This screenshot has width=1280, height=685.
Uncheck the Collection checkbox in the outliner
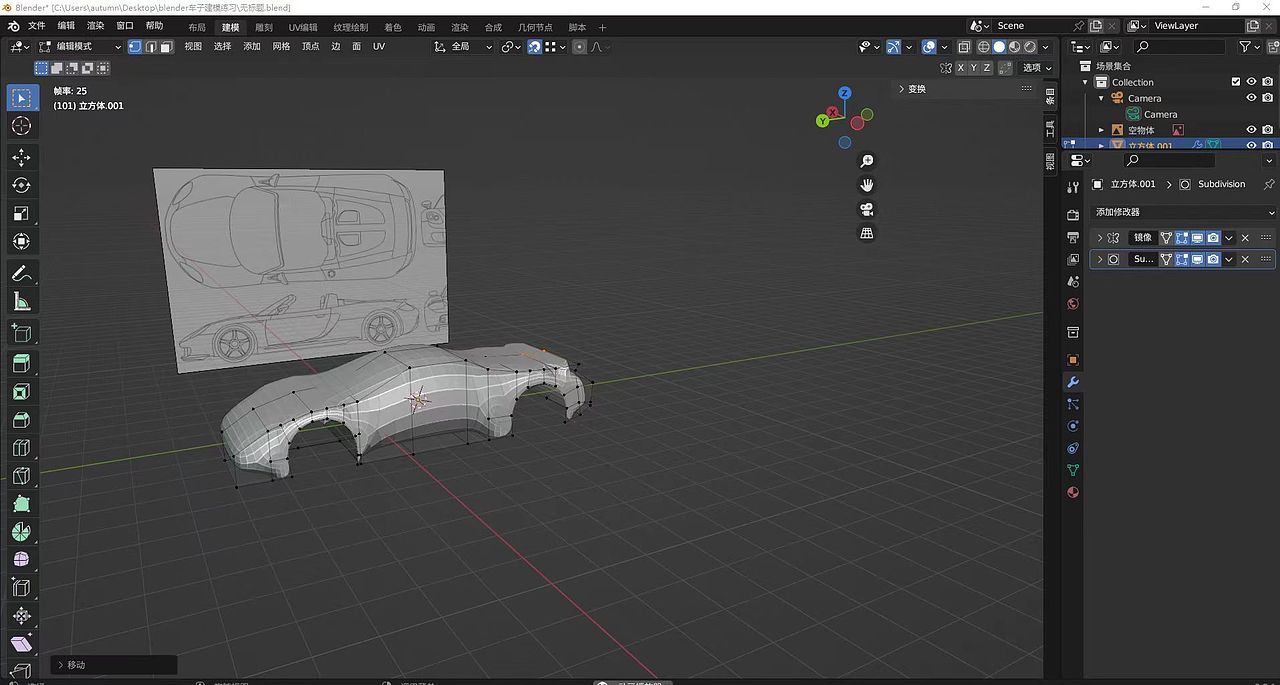1236,82
